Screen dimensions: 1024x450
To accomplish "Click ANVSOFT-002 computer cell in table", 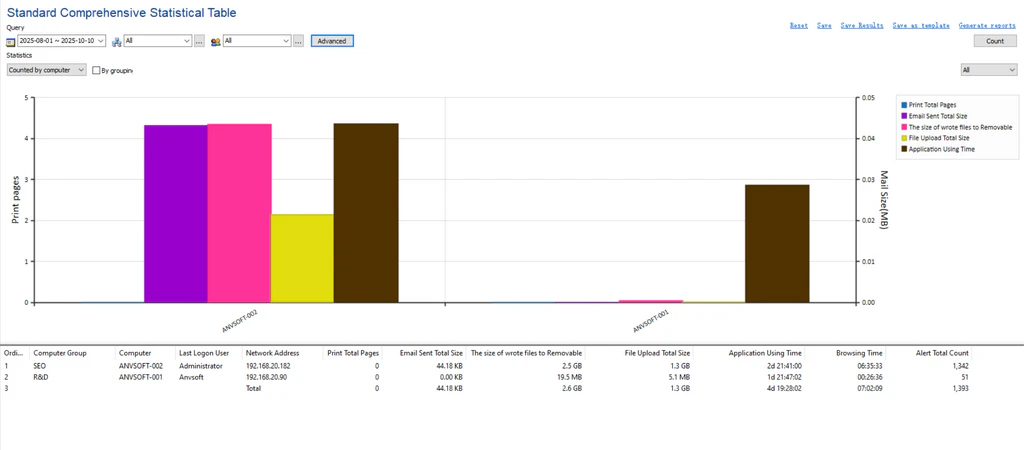I will coord(140,366).
